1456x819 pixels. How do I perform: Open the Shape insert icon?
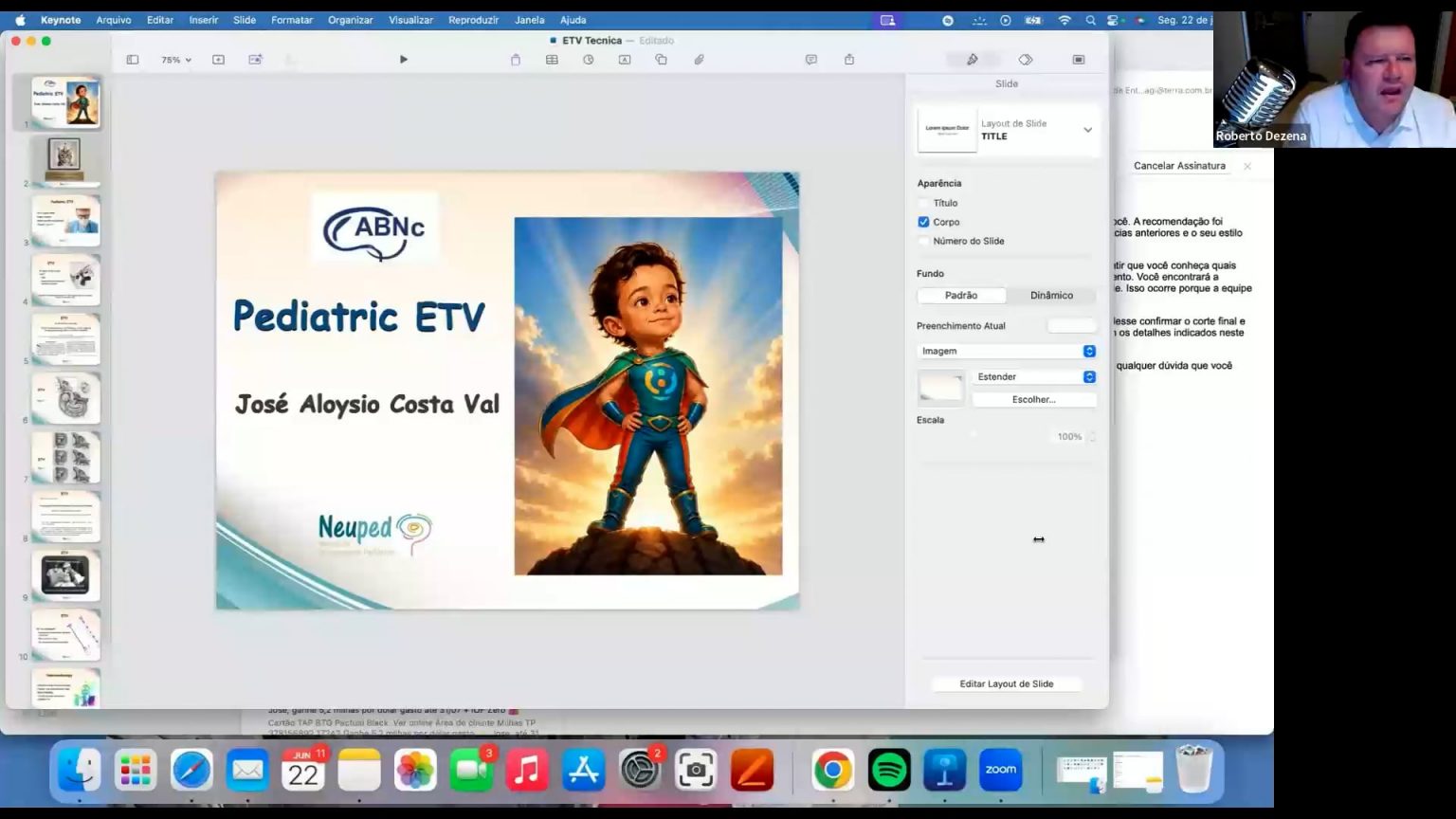click(662, 60)
